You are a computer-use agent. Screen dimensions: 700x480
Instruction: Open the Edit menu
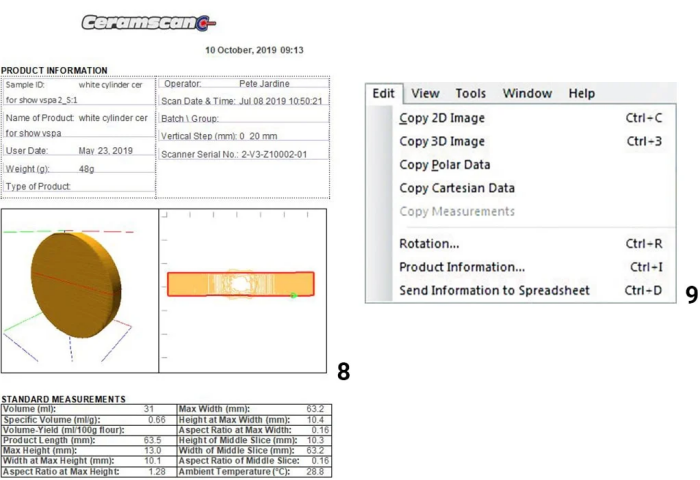[383, 93]
